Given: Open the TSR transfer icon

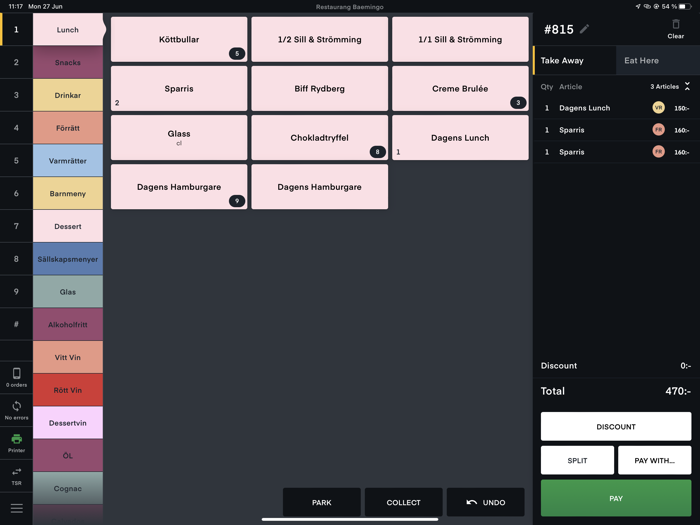Looking at the screenshot, I should click(17, 476).
